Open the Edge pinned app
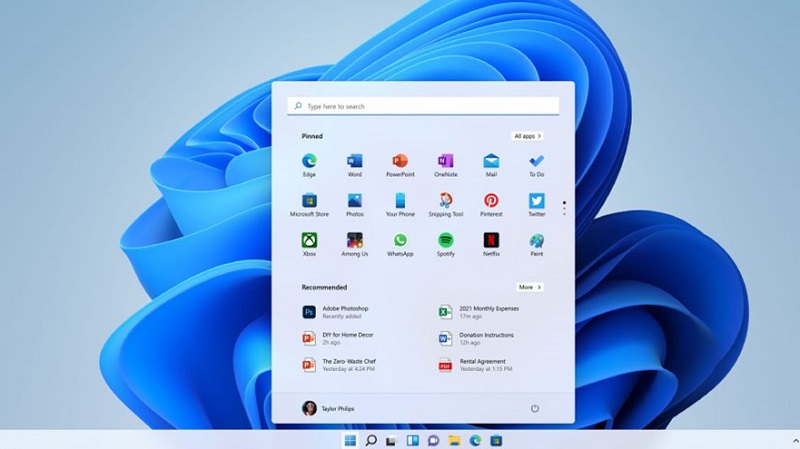Viewport: 800px width, 449px height. point(309,165)
